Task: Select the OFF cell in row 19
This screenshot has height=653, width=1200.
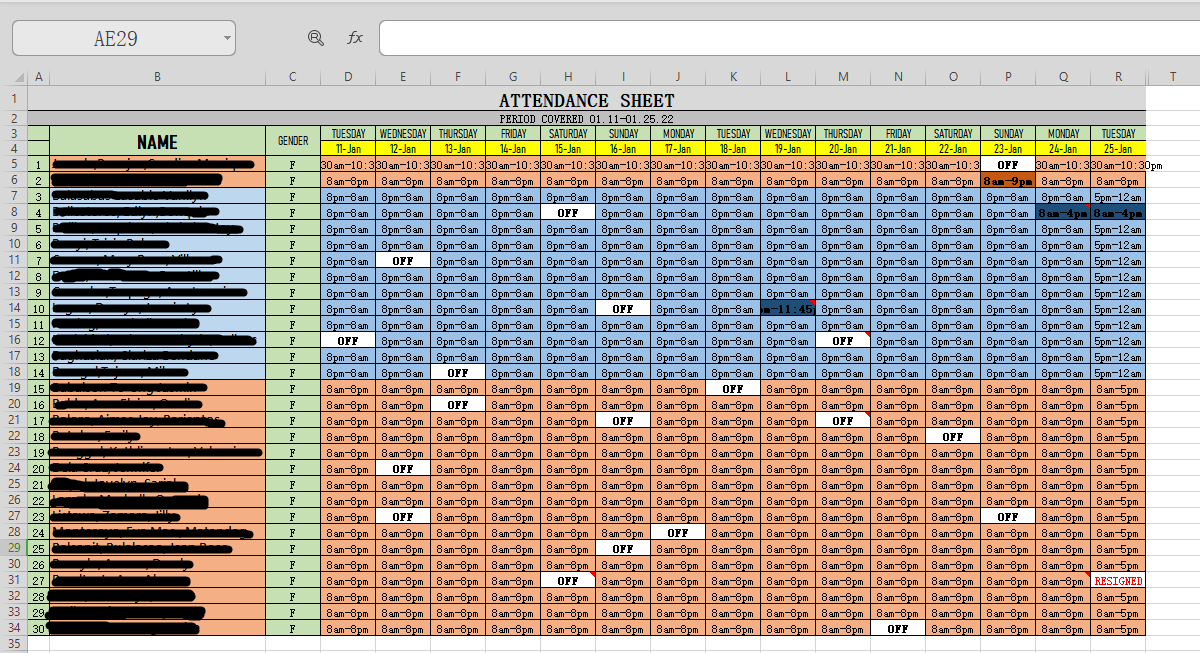Action: [x=733, y=389]
